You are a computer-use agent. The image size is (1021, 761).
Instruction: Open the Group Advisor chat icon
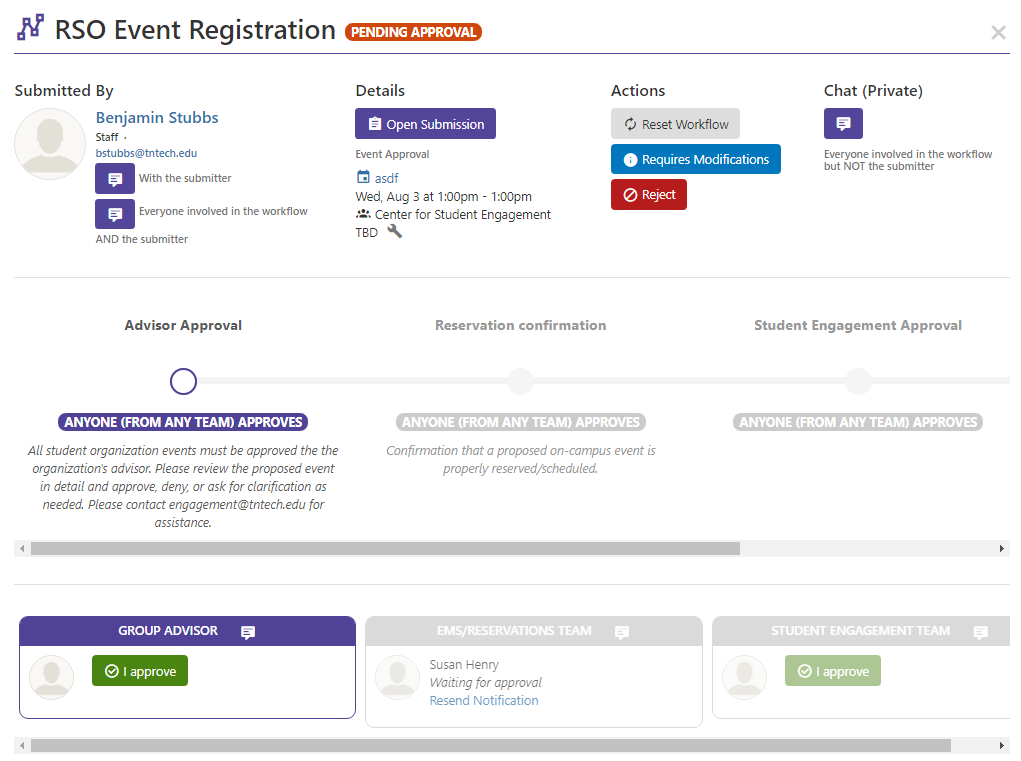tap(248, 632)
